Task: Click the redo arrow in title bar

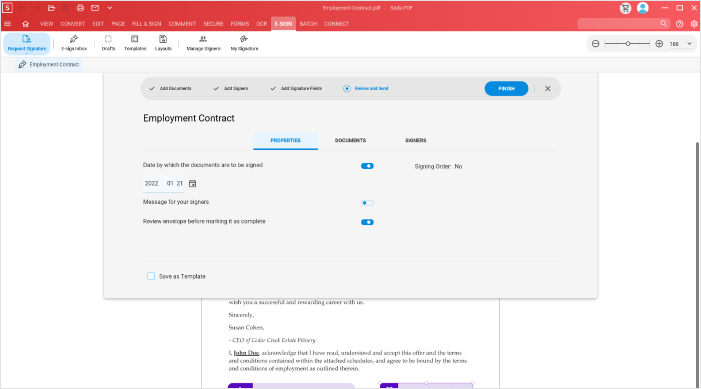Action: [37, 8]
